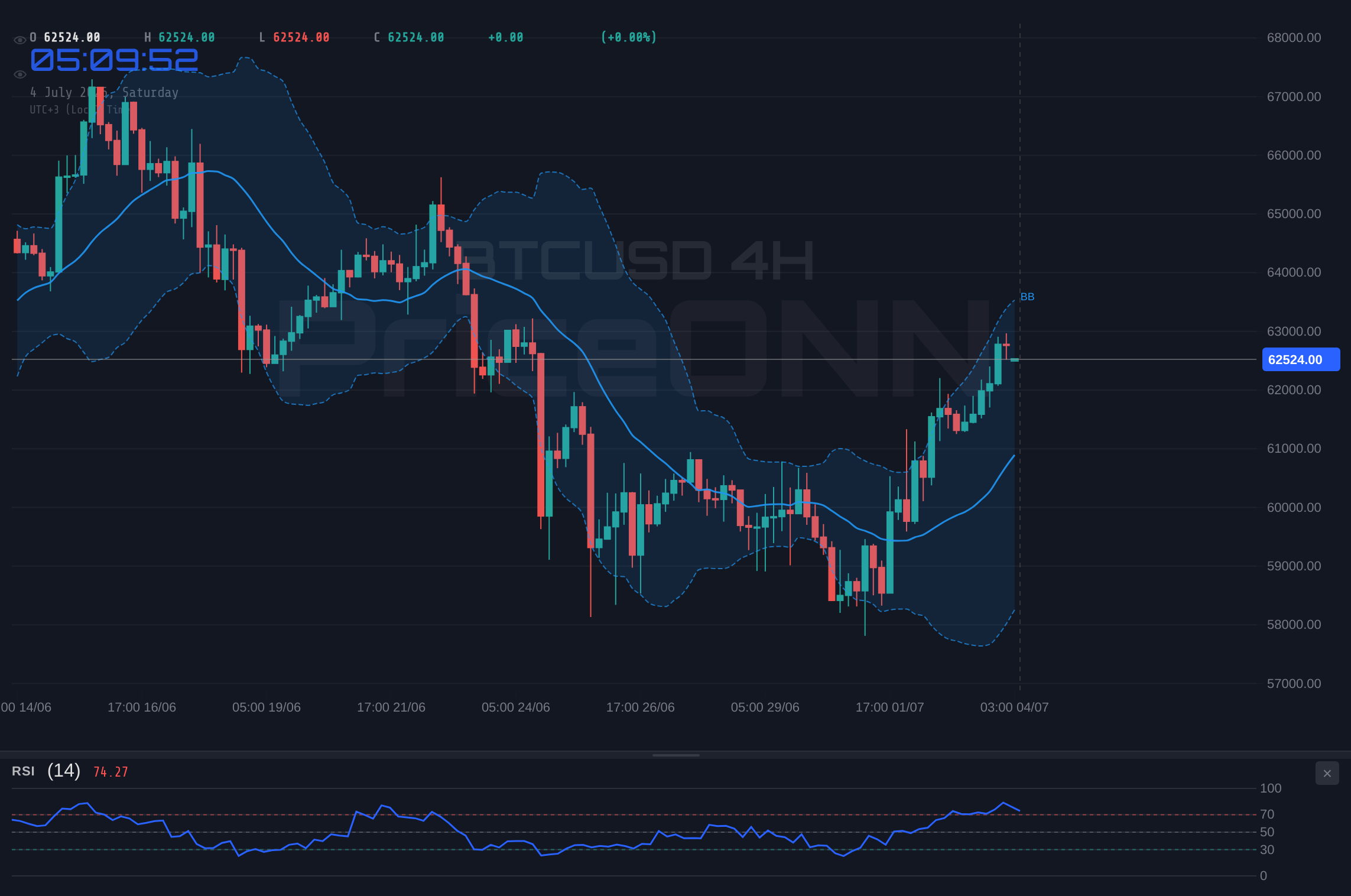Screen dimensions: 1351x896
Task: Click the RSI value 74.27
Action: pos(111,772)
